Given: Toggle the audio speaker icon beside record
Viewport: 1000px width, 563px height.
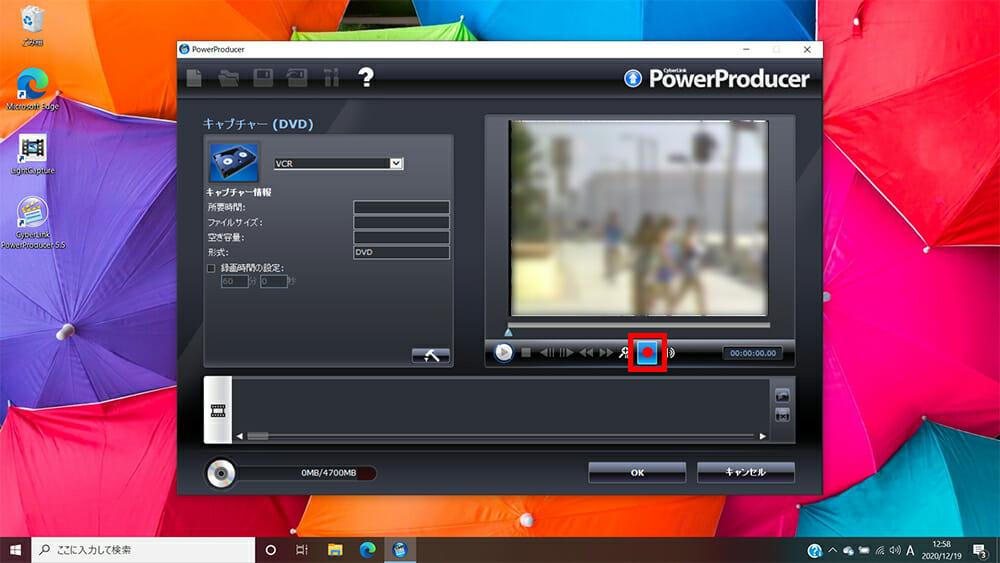Looking at the screenshot, I should pos(670,353).
